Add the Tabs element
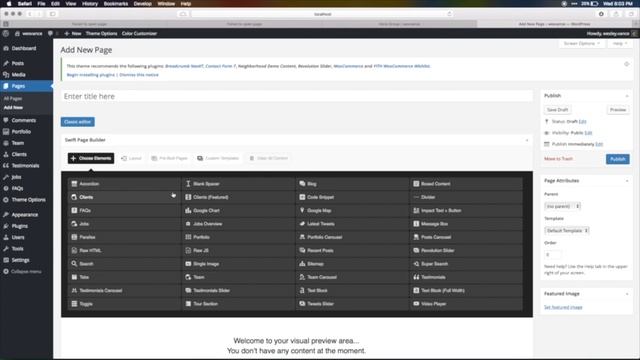The height and width of the screenshot is (360, 640). point(124,277)
